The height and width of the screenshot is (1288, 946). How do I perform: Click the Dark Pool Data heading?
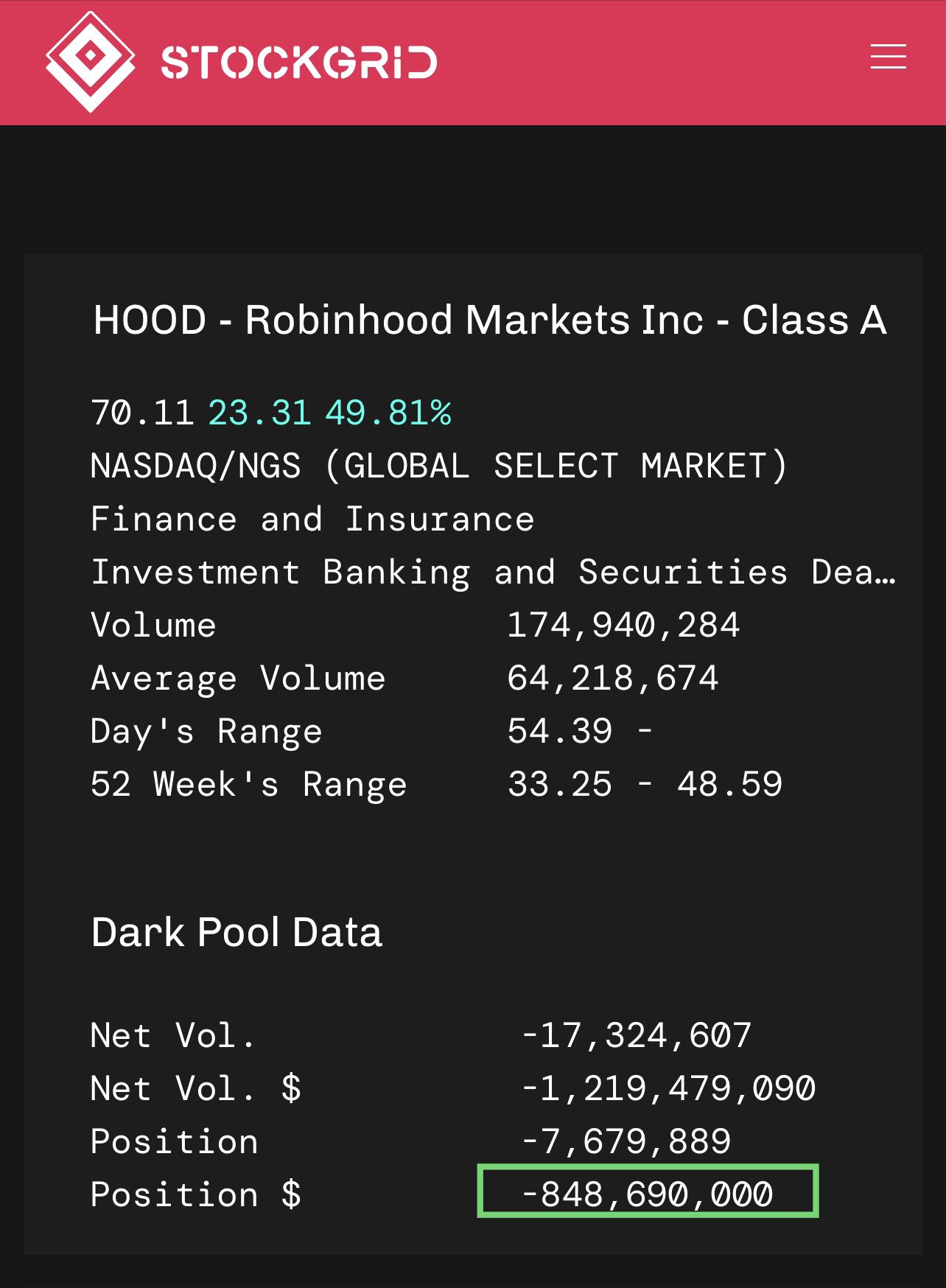236,932
